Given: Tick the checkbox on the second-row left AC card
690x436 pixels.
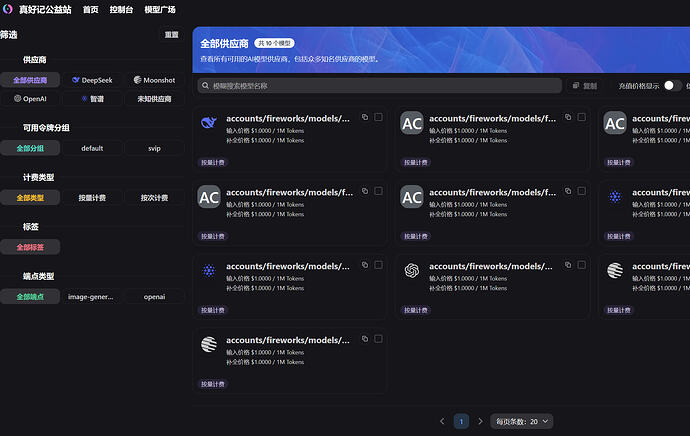Looking at the screenshot, I should [x=378, y=191].
